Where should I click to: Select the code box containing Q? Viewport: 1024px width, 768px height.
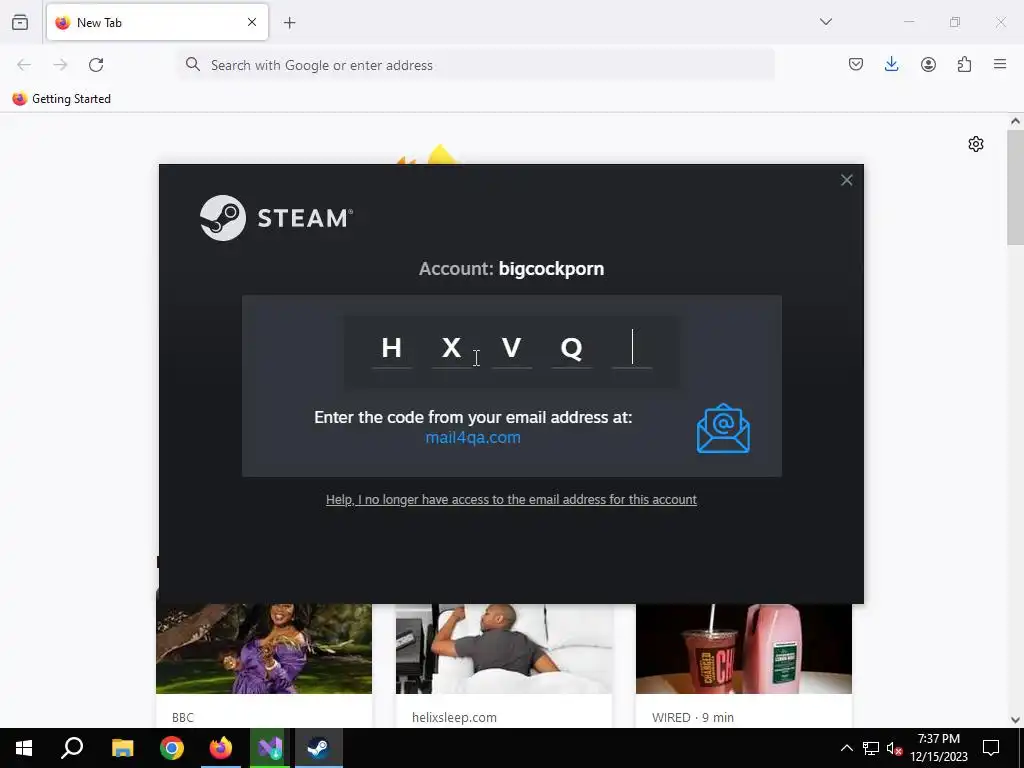pos(571,348)
